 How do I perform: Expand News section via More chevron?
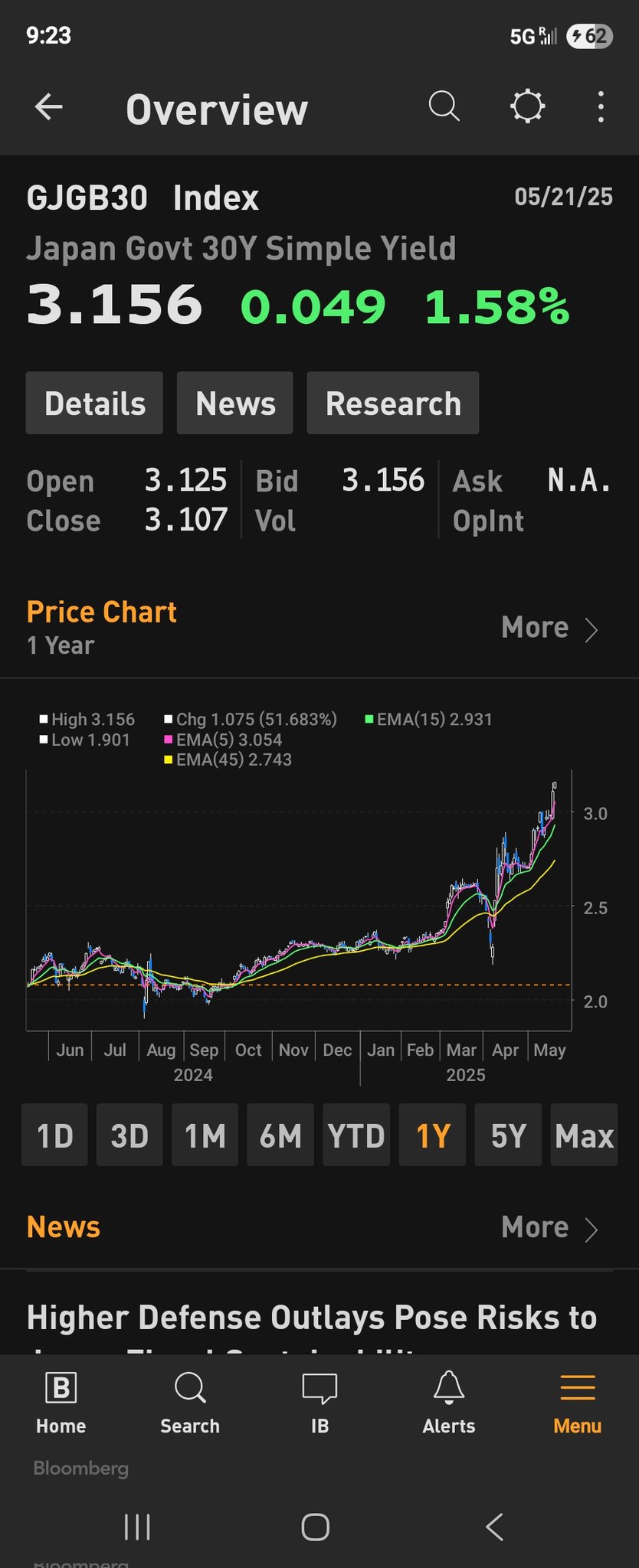(591, 1229)
